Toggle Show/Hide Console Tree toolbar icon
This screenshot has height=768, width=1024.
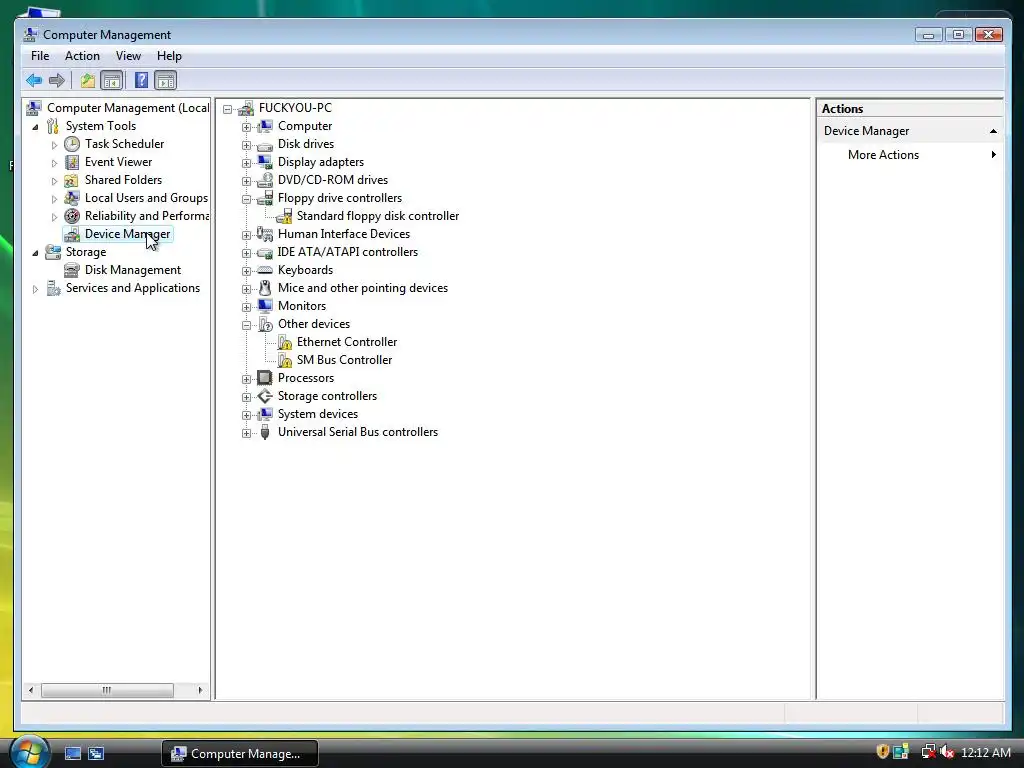tap(112, 80)
